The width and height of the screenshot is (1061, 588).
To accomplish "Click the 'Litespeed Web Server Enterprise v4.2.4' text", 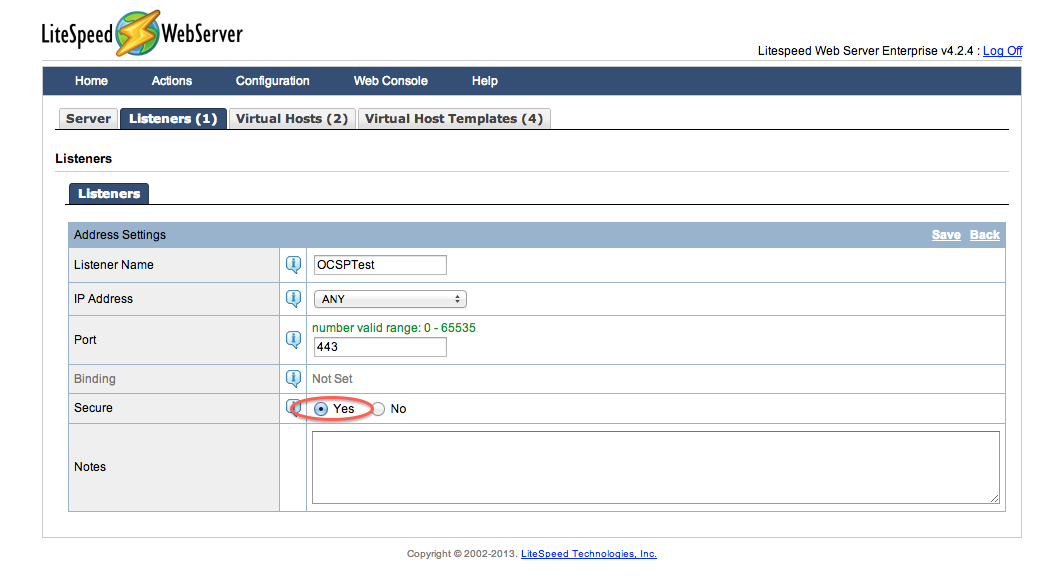I will [x=865, y=51].
